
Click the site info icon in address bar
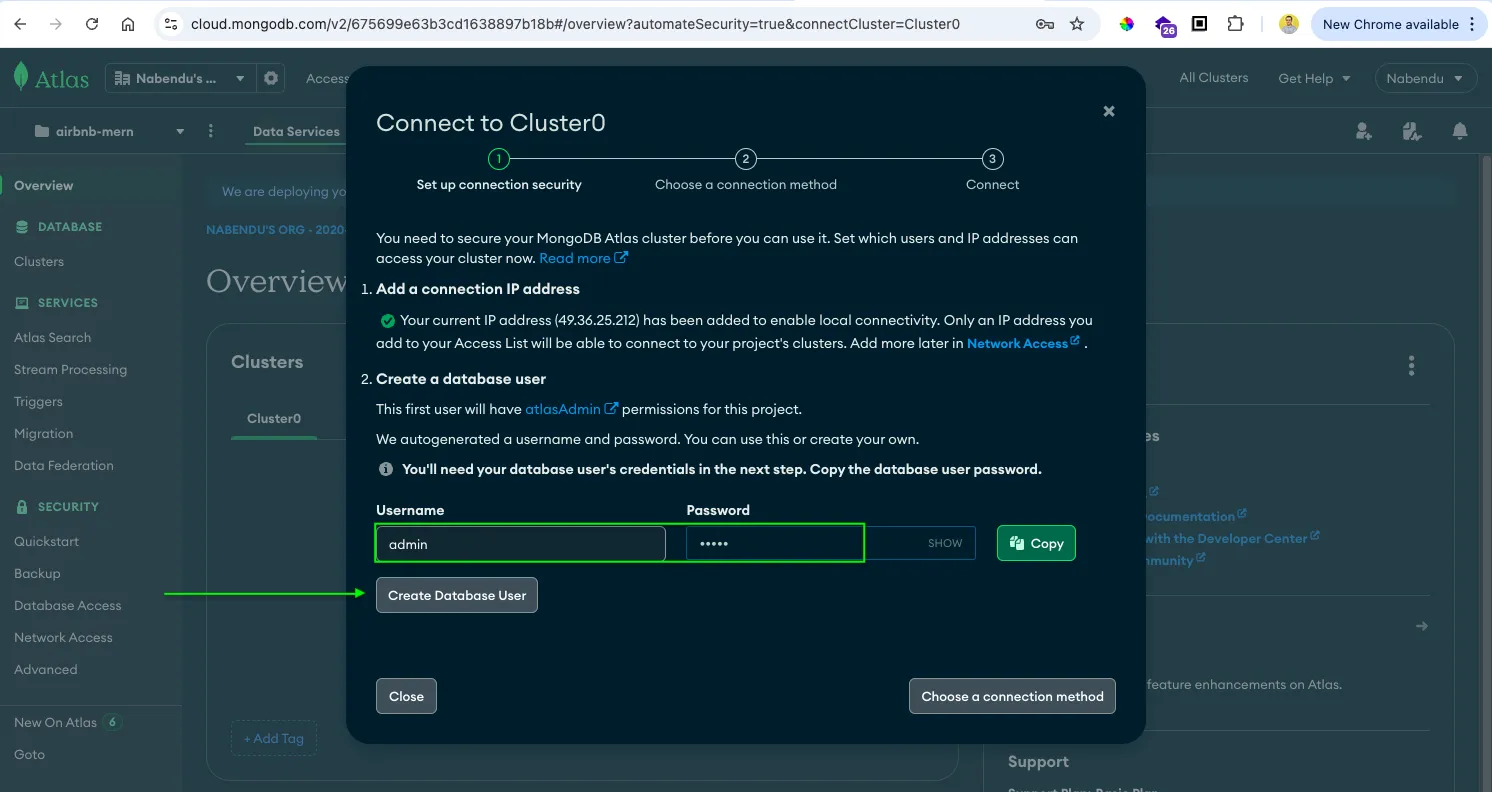click(x=171, y=24)
